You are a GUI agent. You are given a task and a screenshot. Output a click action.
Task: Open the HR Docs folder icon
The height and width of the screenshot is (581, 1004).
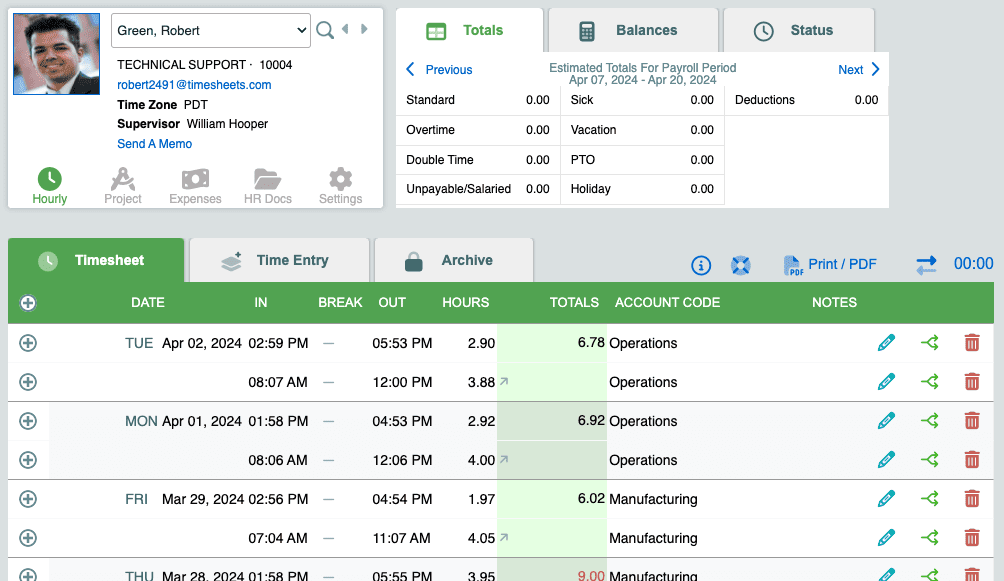[267, 178]
